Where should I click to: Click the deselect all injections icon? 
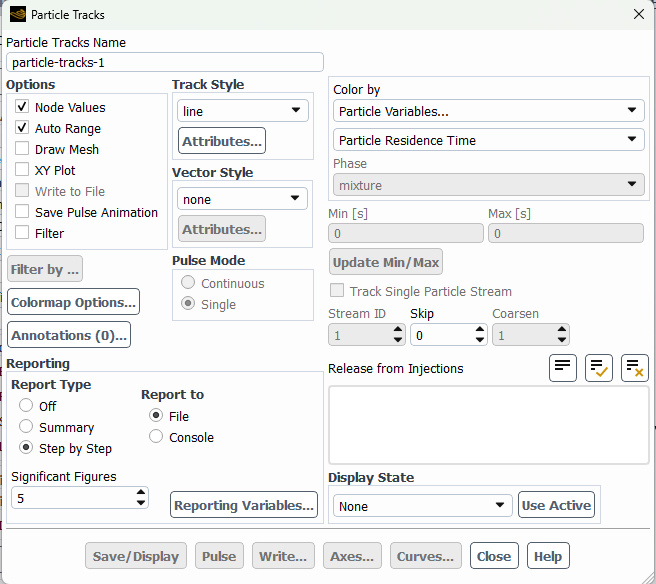point(635,368)
